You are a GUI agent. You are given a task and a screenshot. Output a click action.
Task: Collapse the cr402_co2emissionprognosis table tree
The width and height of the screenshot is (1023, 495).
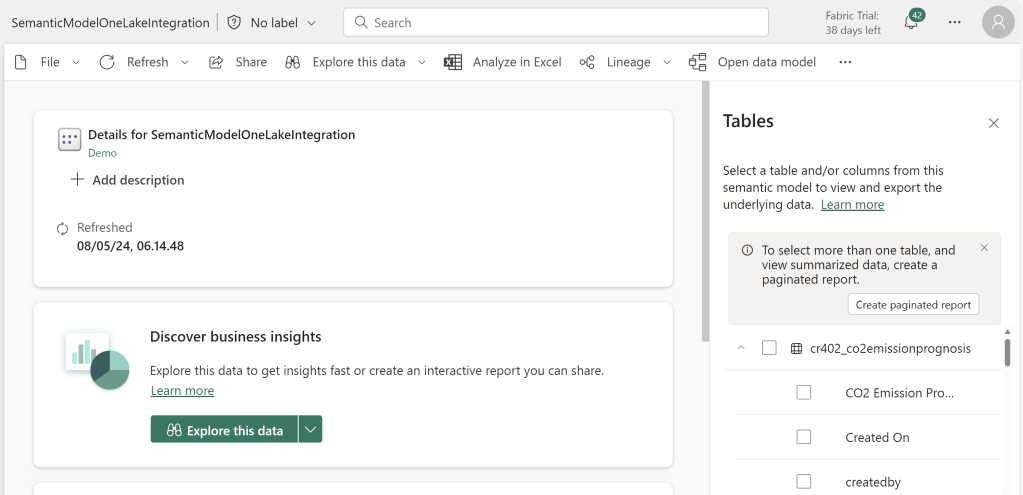click(x=741, y=348)
